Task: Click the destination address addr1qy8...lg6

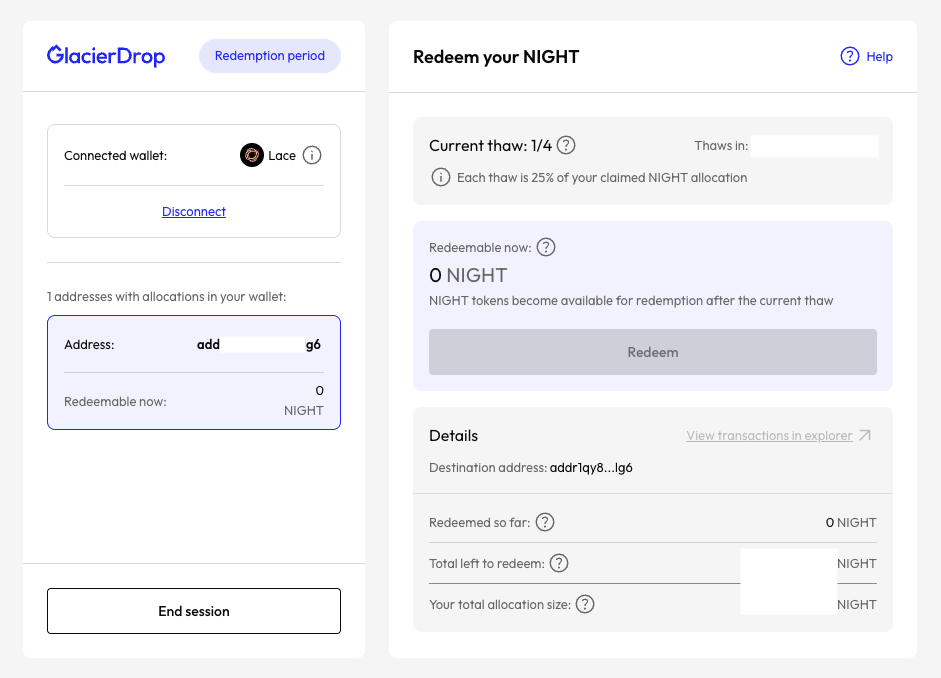Action: point(591,467)
